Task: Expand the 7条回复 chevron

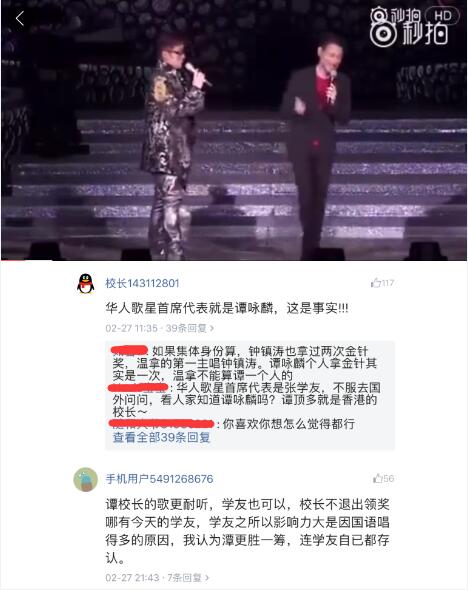Action: point(207,577)
